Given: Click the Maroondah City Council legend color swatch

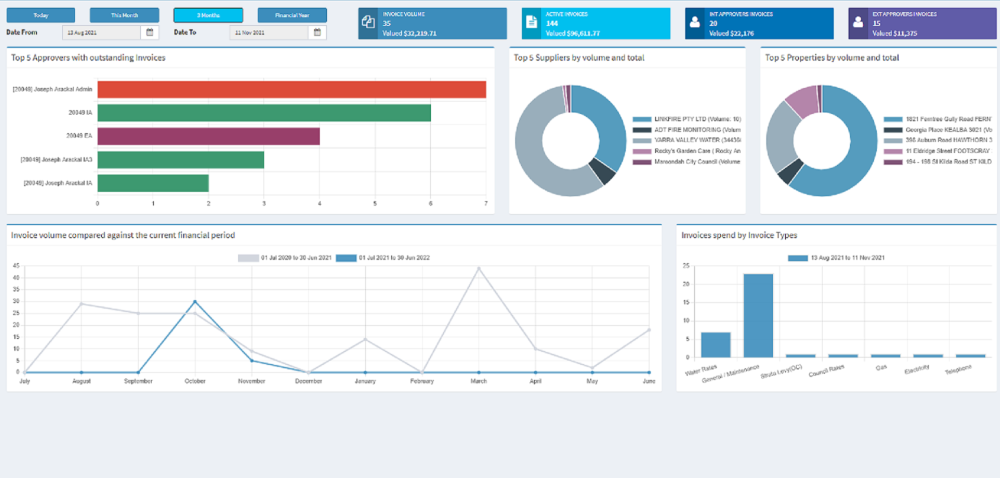Looking at the screenshot, I should 642,163.
